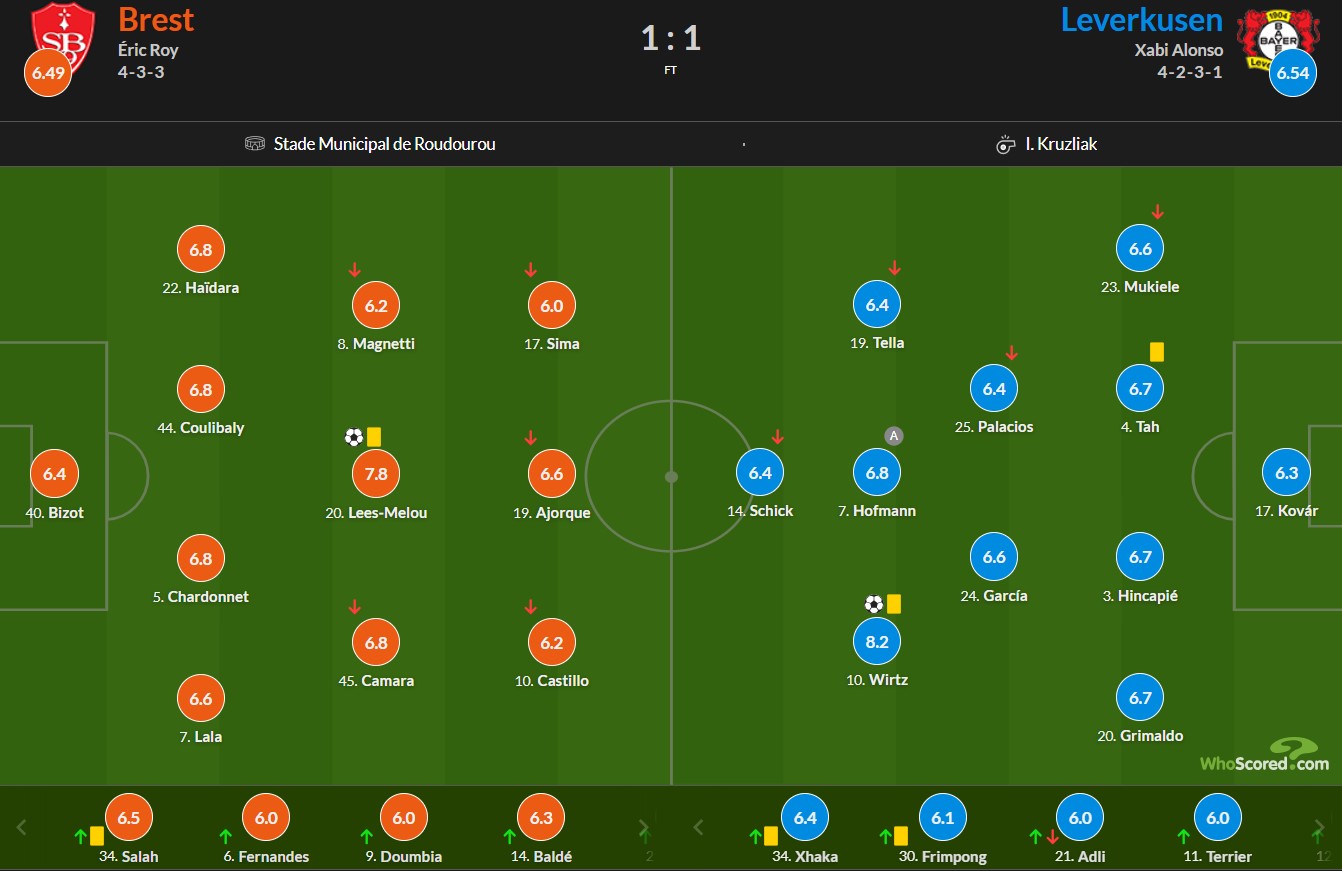Click the stadium icon beside Stade Municipal

pos(254,144)
